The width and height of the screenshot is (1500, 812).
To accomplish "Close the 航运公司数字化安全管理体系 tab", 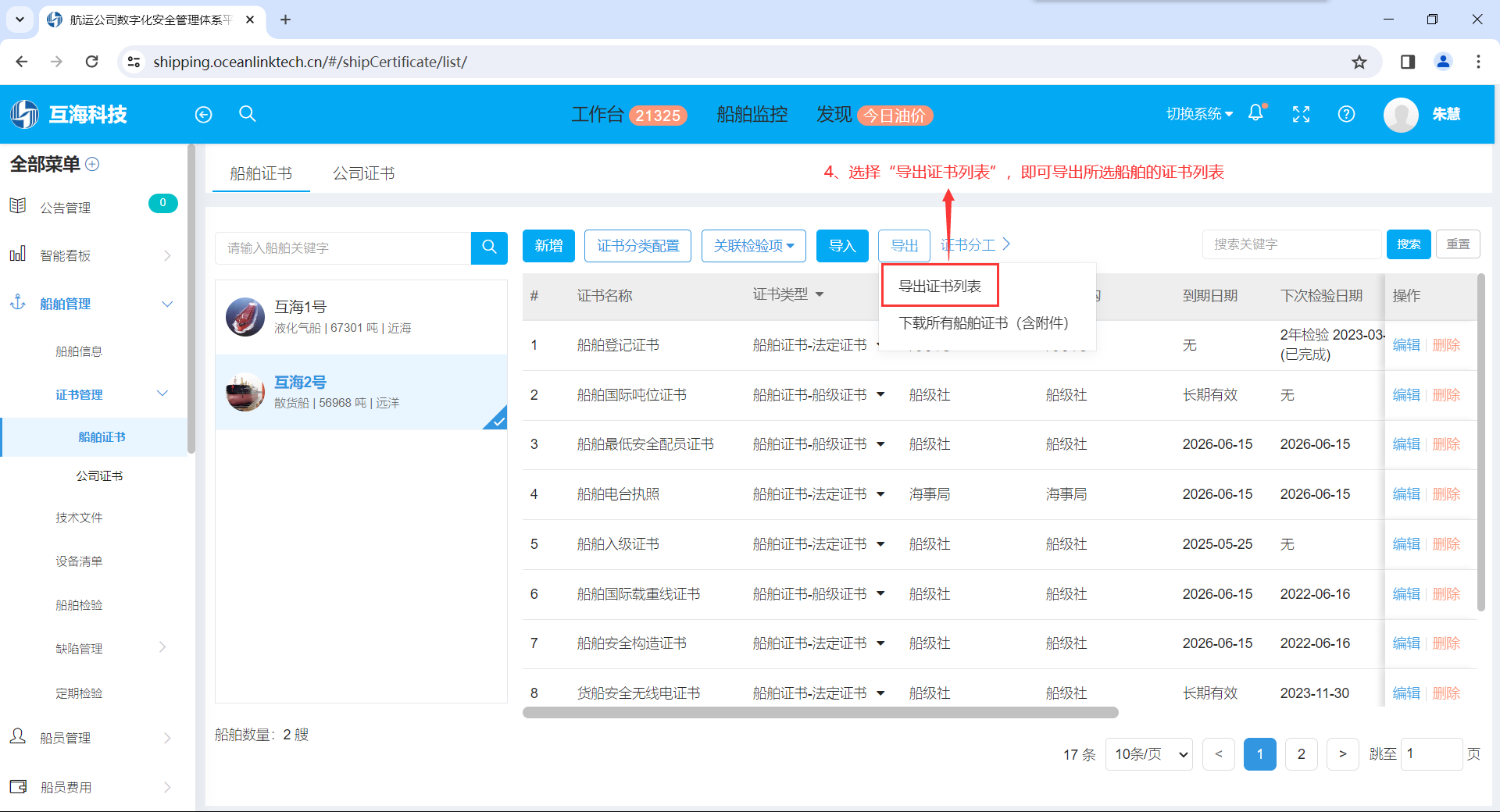I will point(250,20).
